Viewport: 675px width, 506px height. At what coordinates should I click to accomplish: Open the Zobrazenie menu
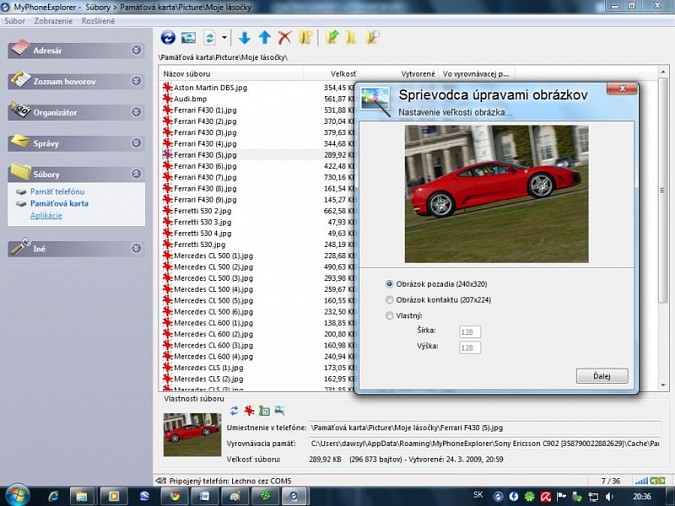53,21
